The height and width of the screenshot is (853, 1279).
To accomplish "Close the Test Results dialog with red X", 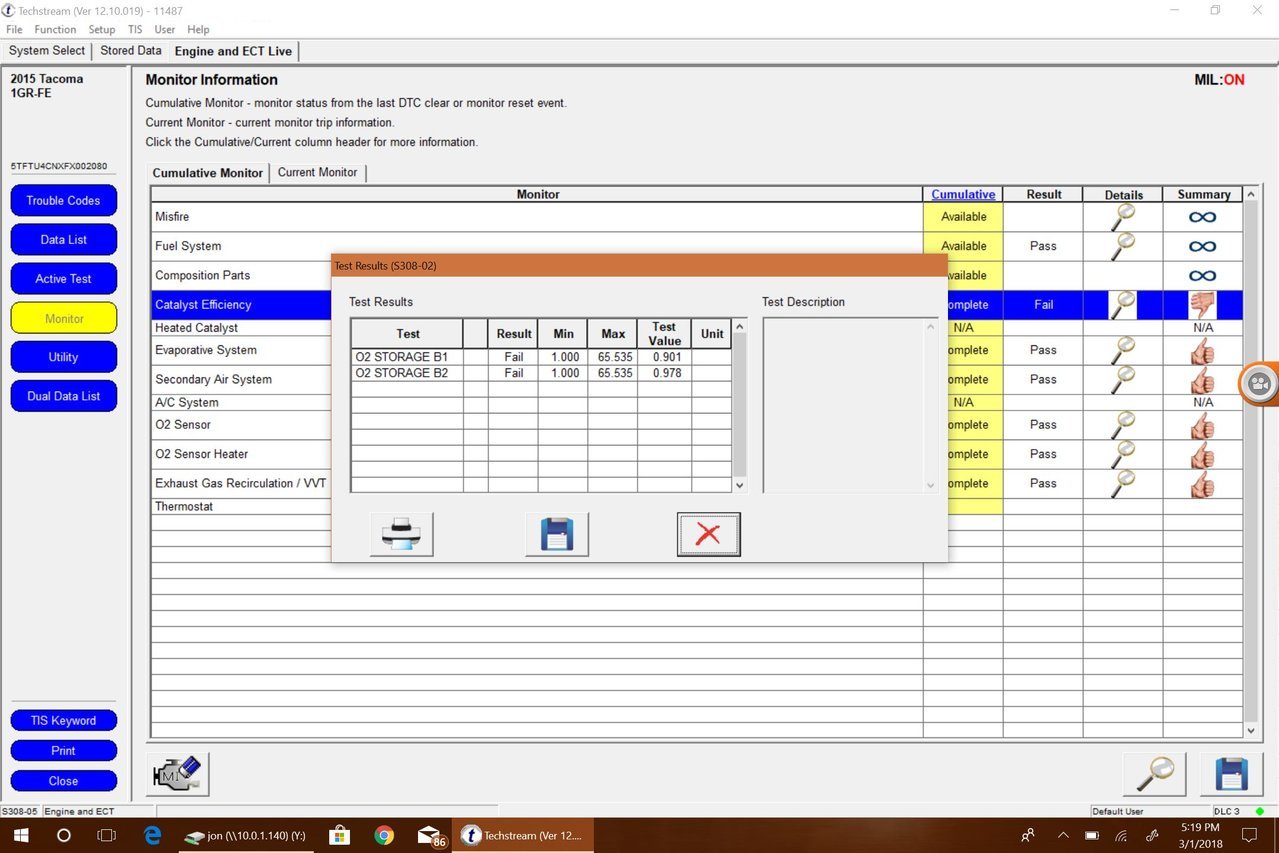I will click(x=708, y=534).
